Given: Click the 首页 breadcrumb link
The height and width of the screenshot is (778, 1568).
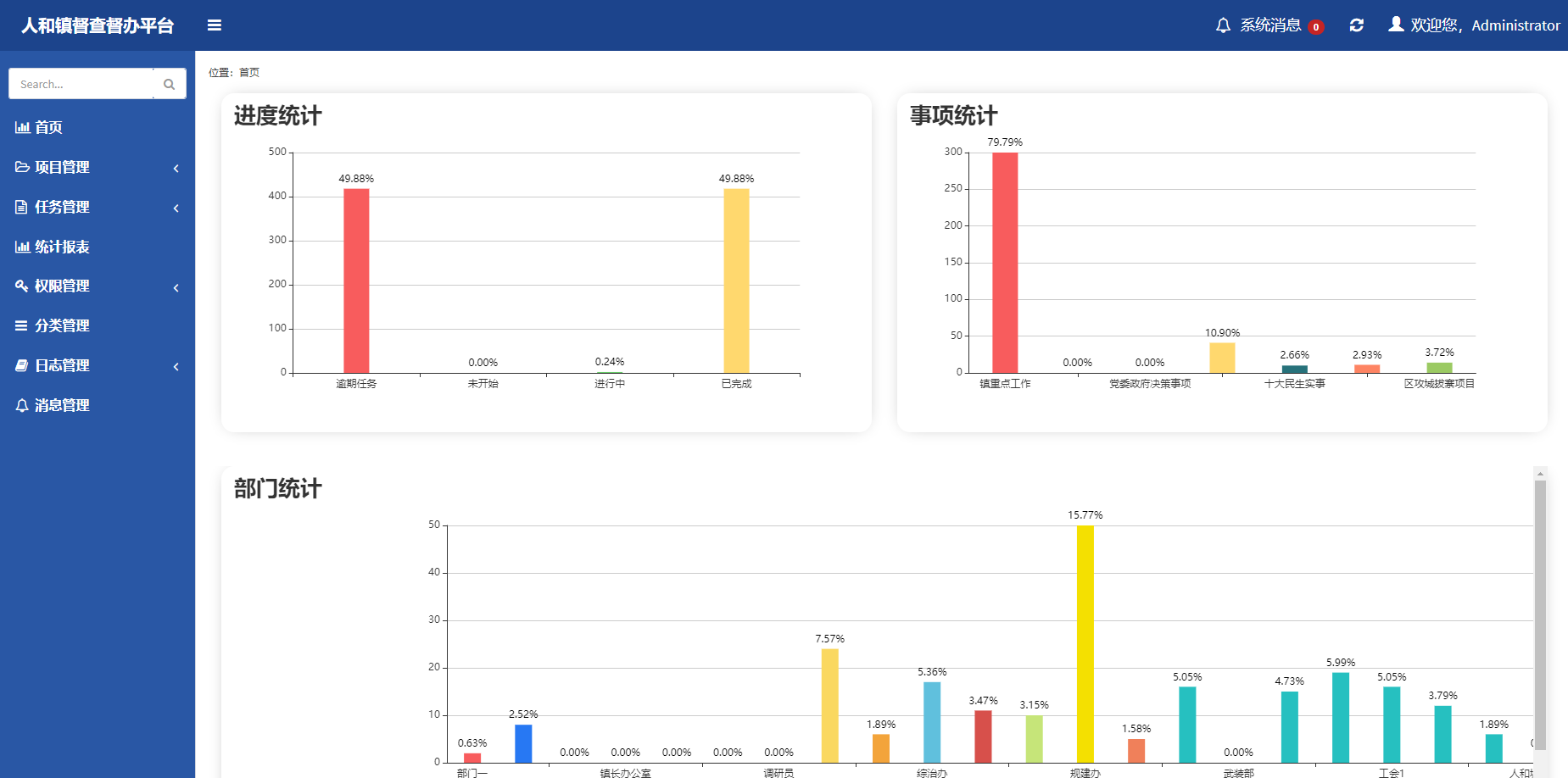Looking at the screenshot, I should (x=249, y=73).
